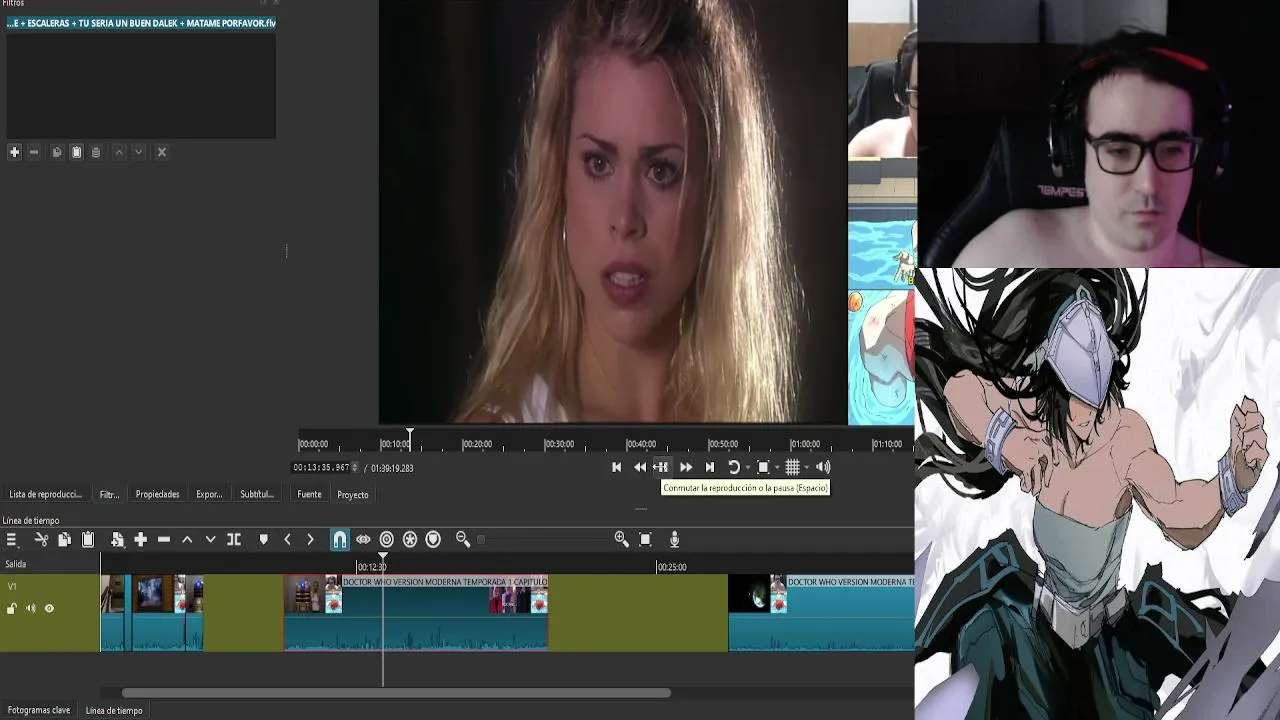Cut the clip with the scissors icon
Image resolution: width=1280 pixels, height=720 pixels.
point(41,540)
